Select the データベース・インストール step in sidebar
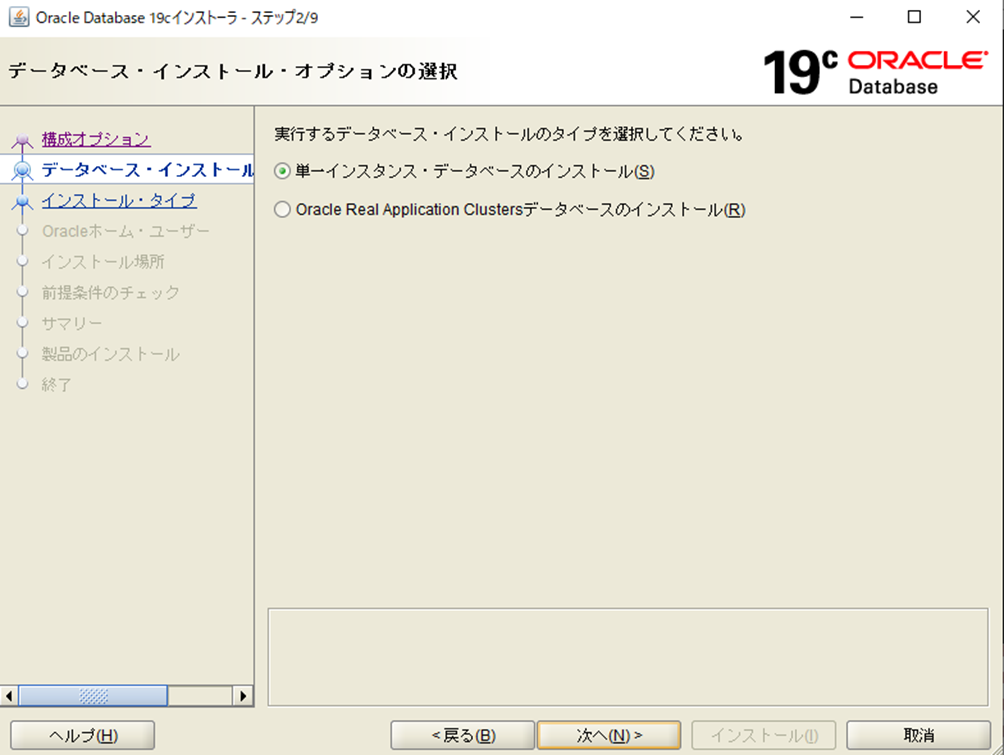Screen dimensions: 1004x755 (147, 170)
